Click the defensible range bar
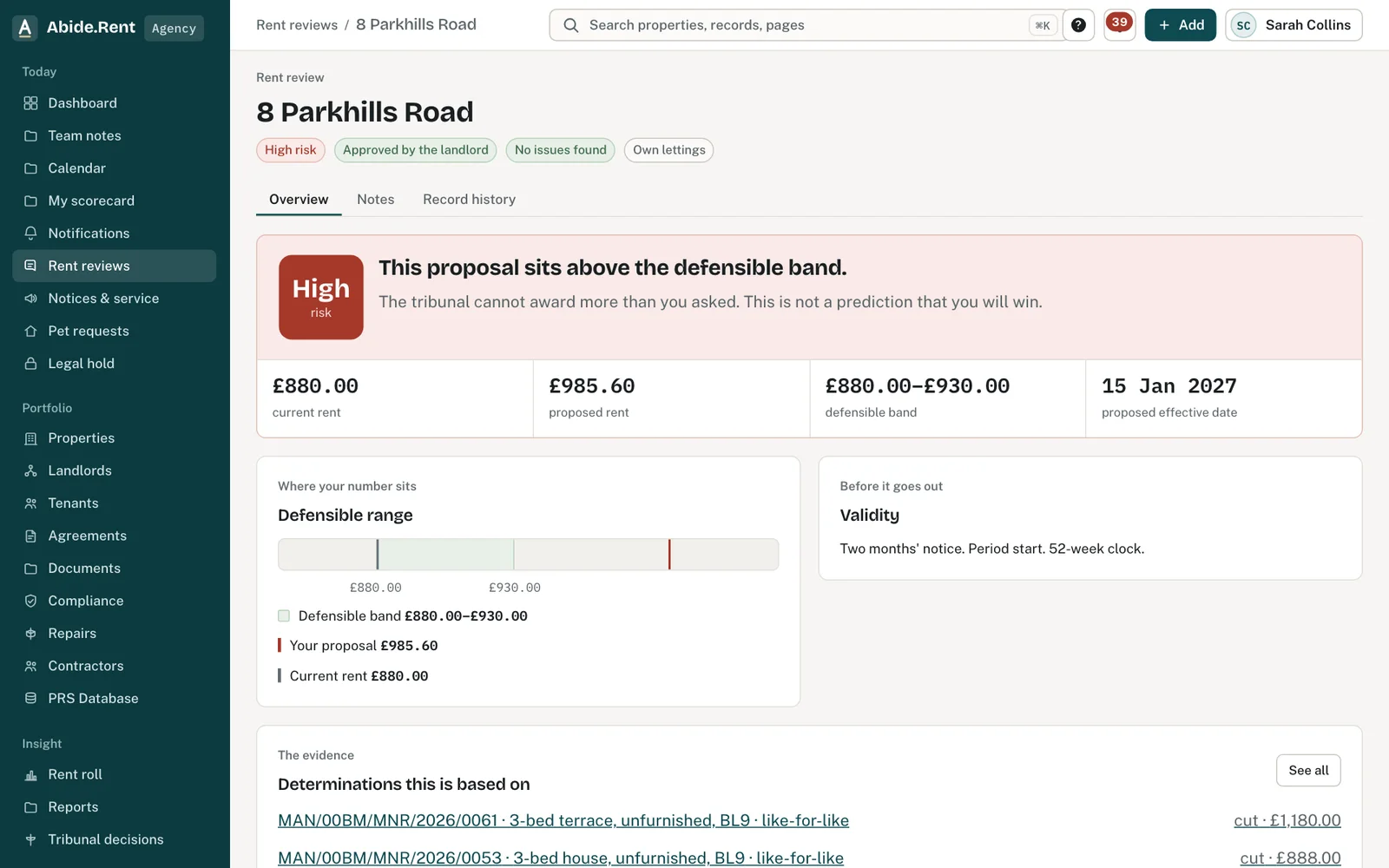 (x=528, y=555)
